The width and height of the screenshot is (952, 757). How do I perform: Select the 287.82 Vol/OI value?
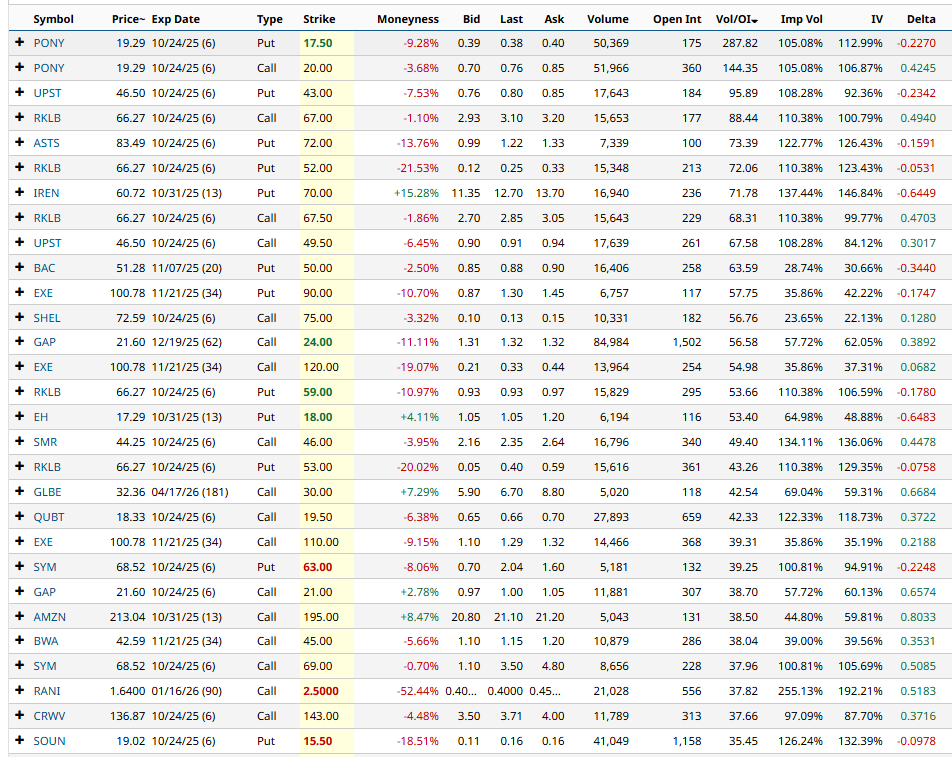coord(740,43)
